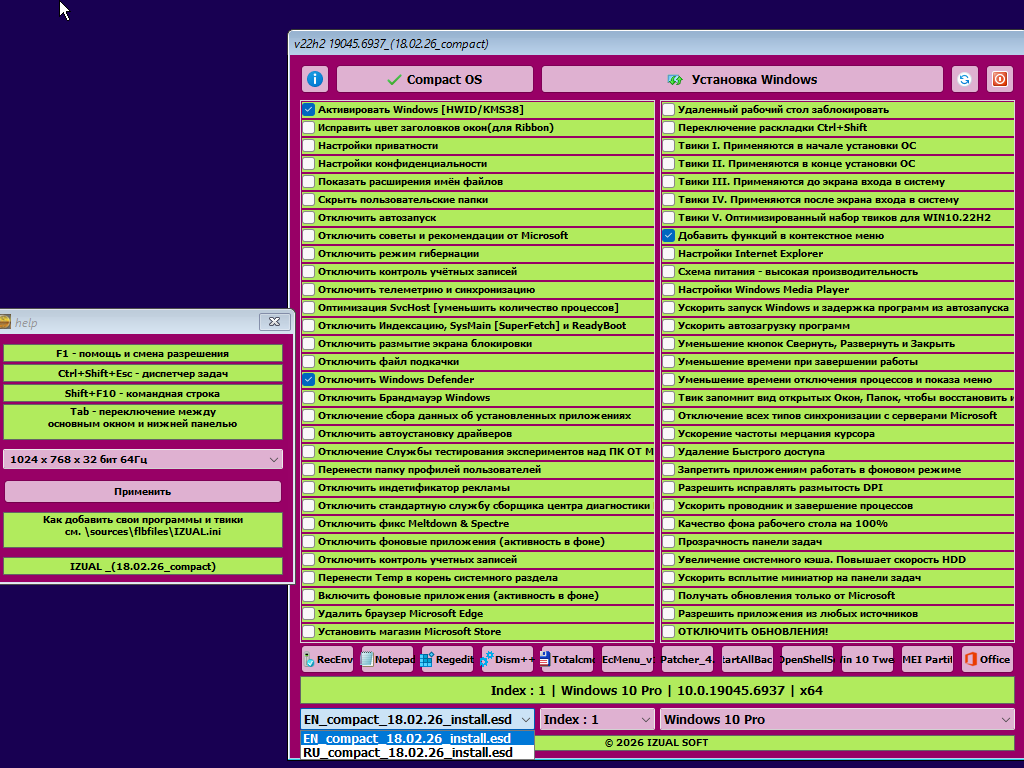This screenshot has height=768, width=1024.
Task: Launch Totalcmd from the tools bar
Action: pos(567,659)
